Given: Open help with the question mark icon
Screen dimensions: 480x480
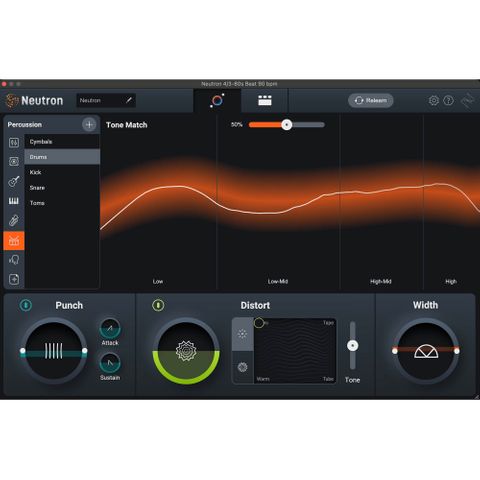Looking at the screenshot, I should point(448,100).
